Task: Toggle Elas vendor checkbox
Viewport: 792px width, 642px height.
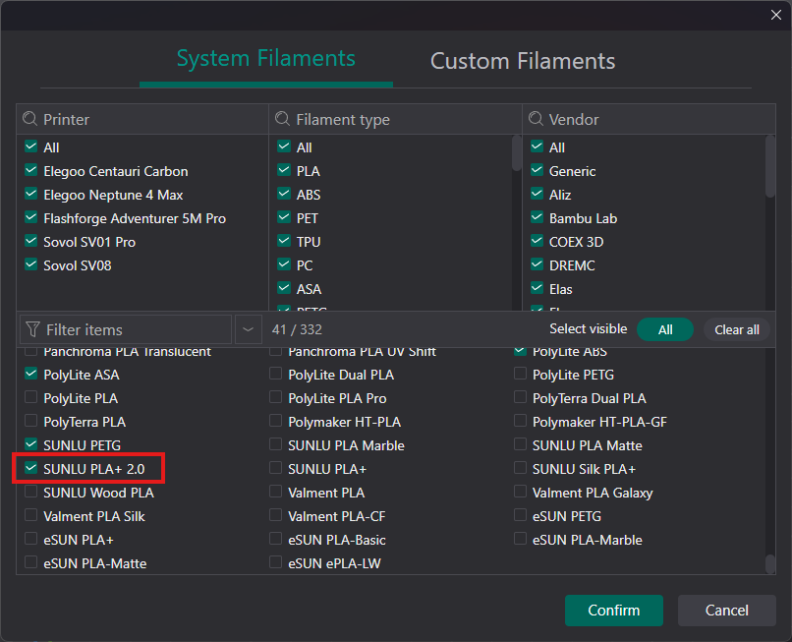Action: pyautogui.click(x=537, y=289)
